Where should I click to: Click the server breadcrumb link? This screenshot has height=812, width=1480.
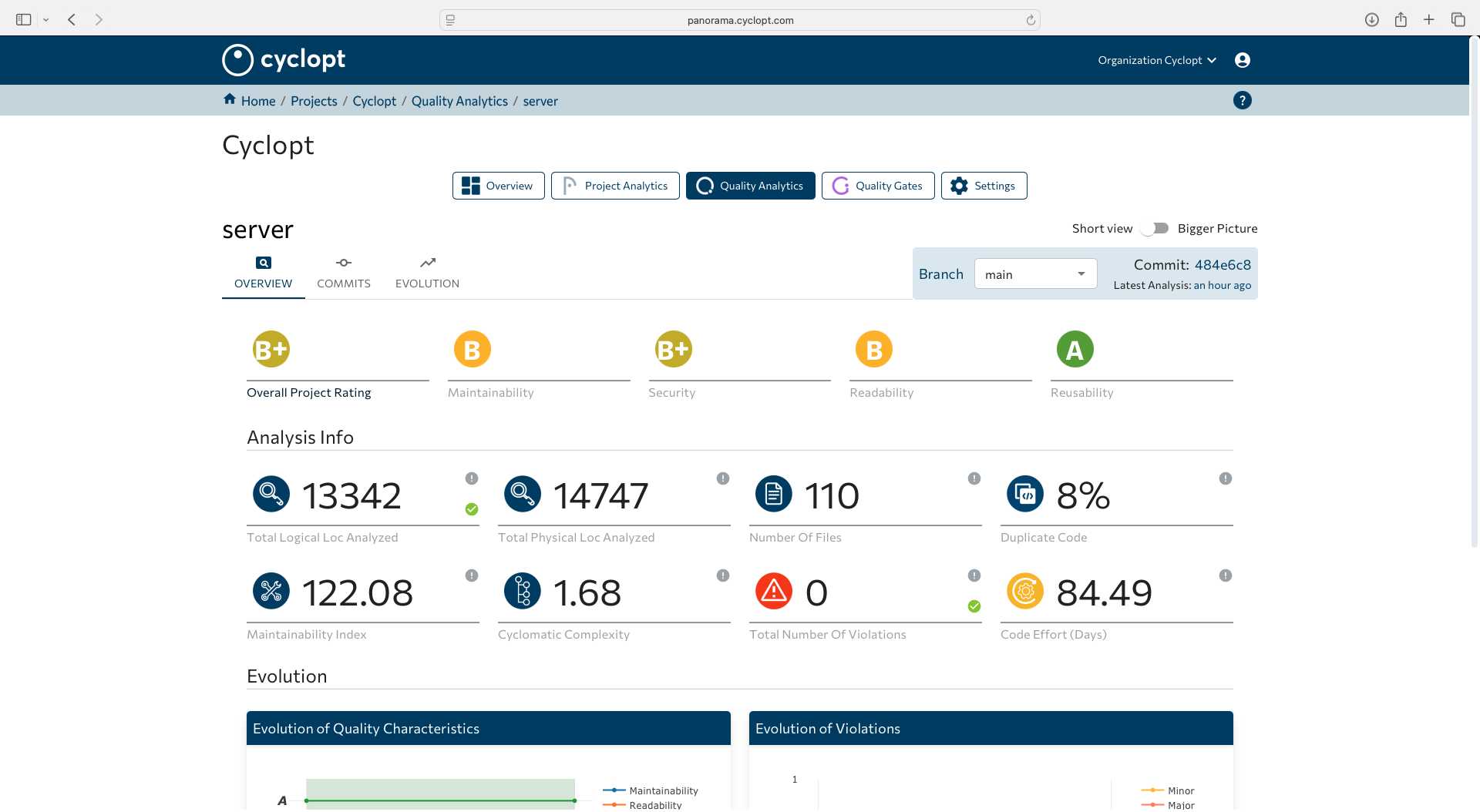pos(540,101)
